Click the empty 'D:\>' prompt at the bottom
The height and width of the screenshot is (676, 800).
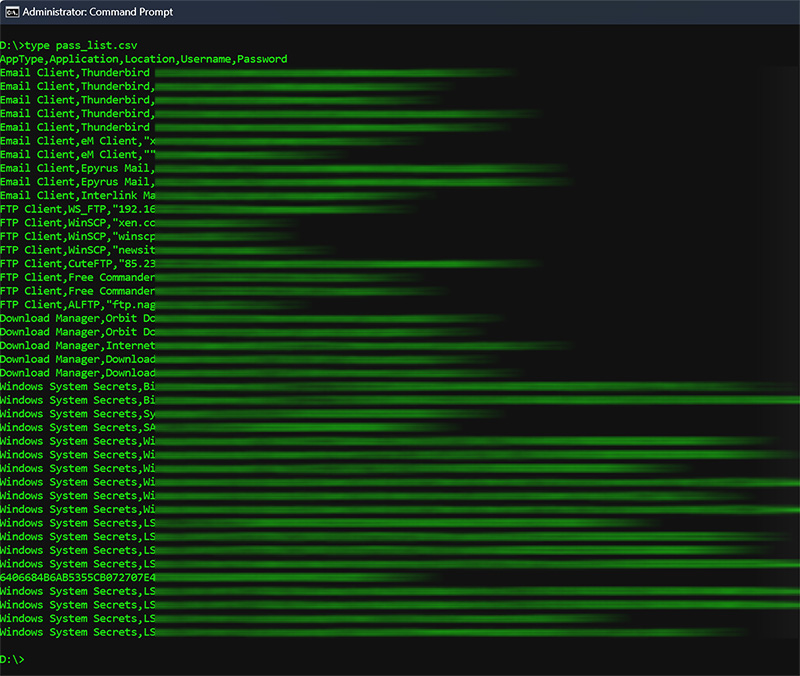12,659
